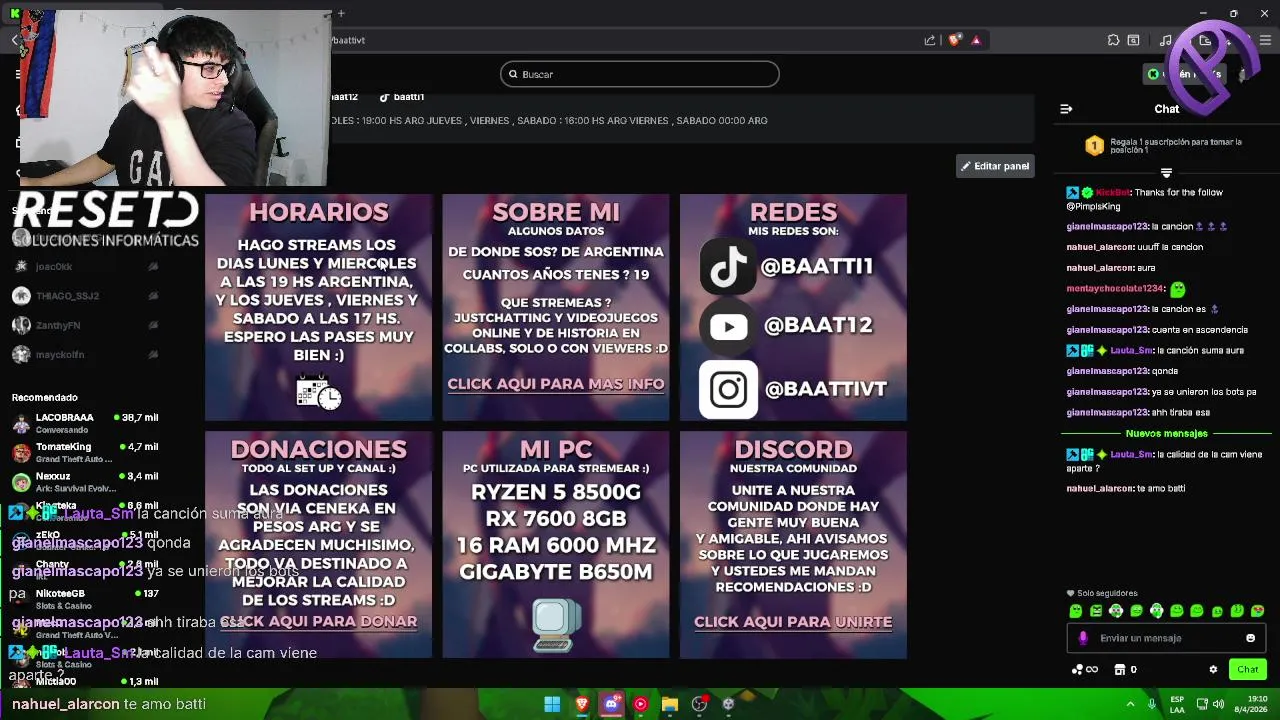Click the @BAATTI1 TikTok handle

click(816, 266)
